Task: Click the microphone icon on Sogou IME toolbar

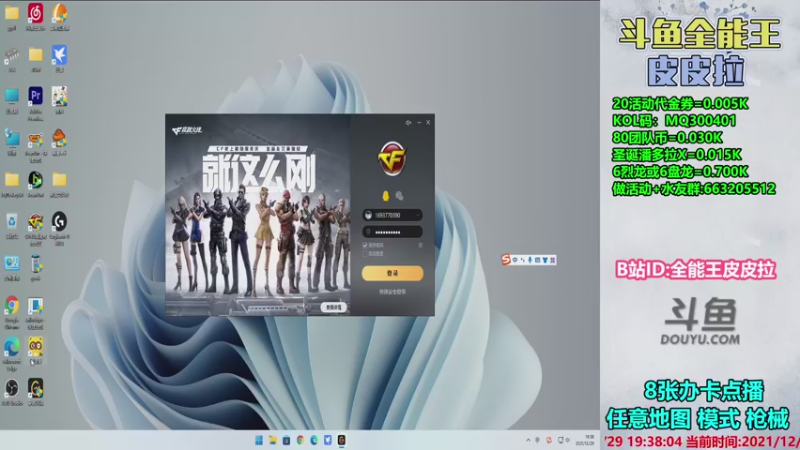Action: [530, 260]
